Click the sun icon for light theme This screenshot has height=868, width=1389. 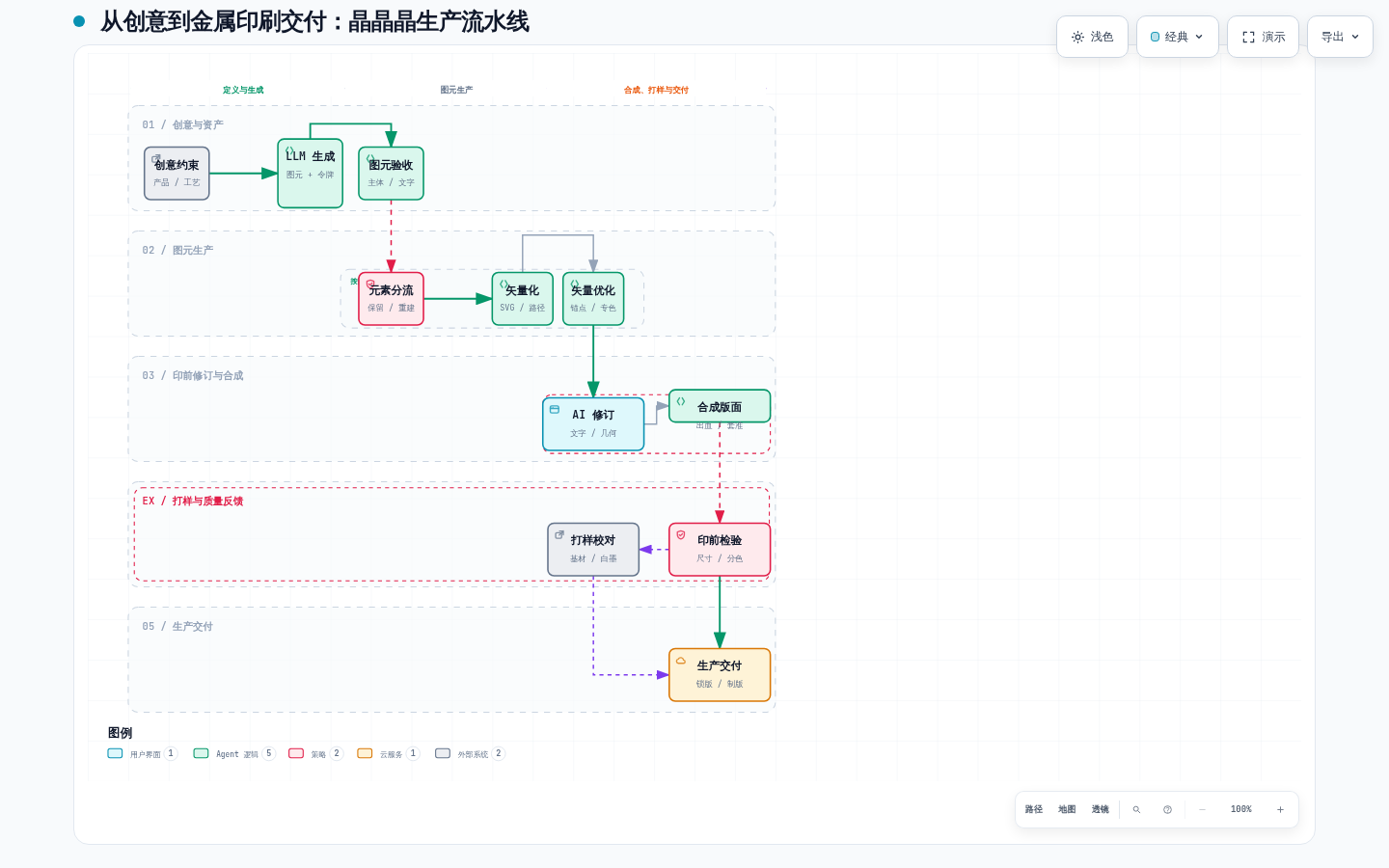(1077, 37)
